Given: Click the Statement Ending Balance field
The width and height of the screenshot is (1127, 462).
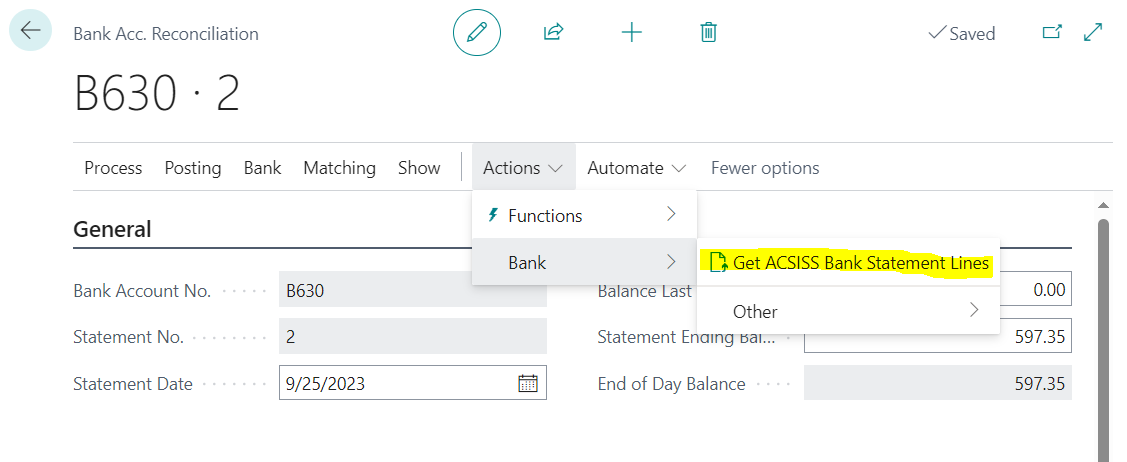Looking at the screenshot, I should [937, 337].
